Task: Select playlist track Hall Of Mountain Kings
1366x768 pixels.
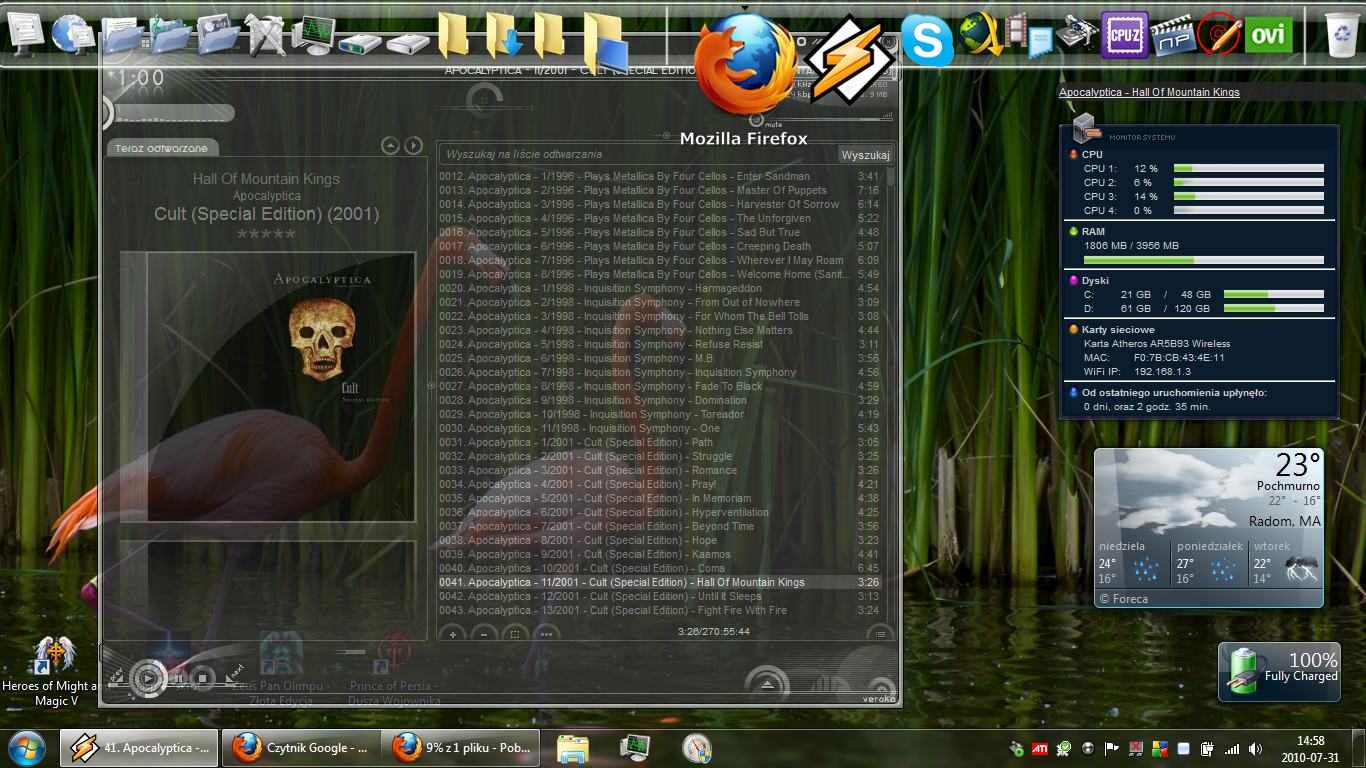Action: click(661, 582)
